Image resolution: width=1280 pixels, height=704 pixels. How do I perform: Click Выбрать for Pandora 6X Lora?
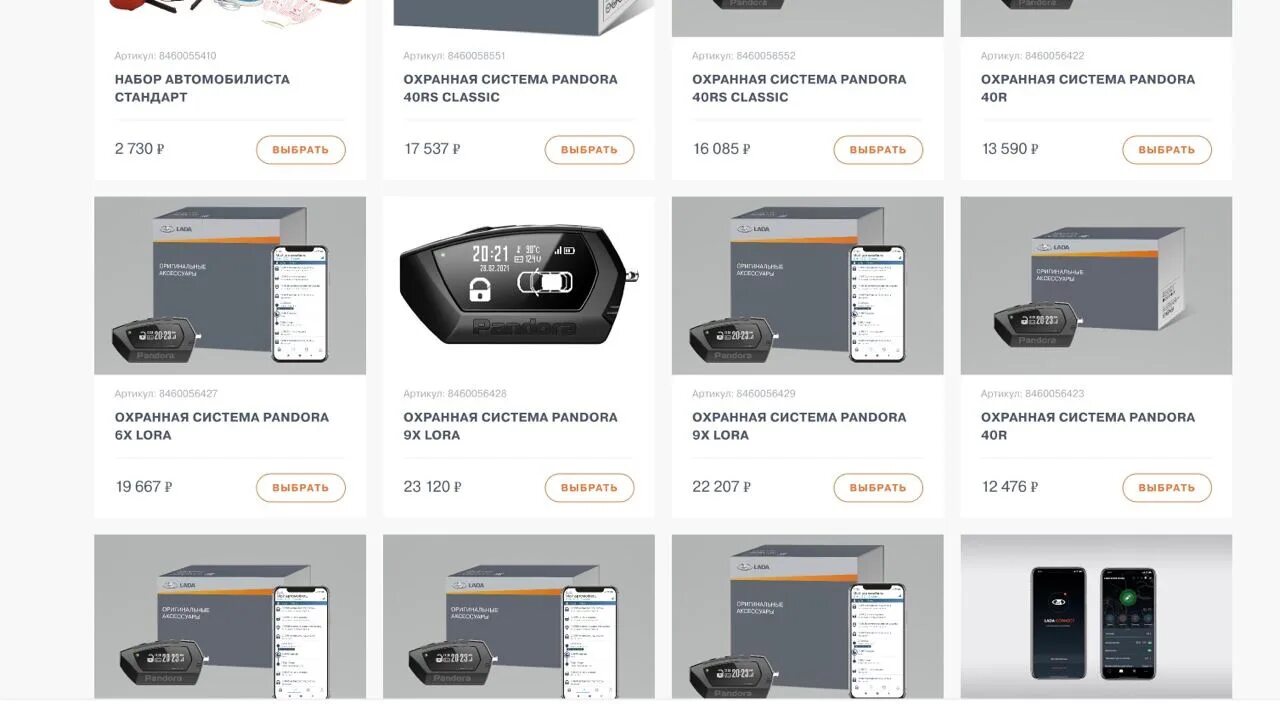pyautogui.click(x=301, y=488)
